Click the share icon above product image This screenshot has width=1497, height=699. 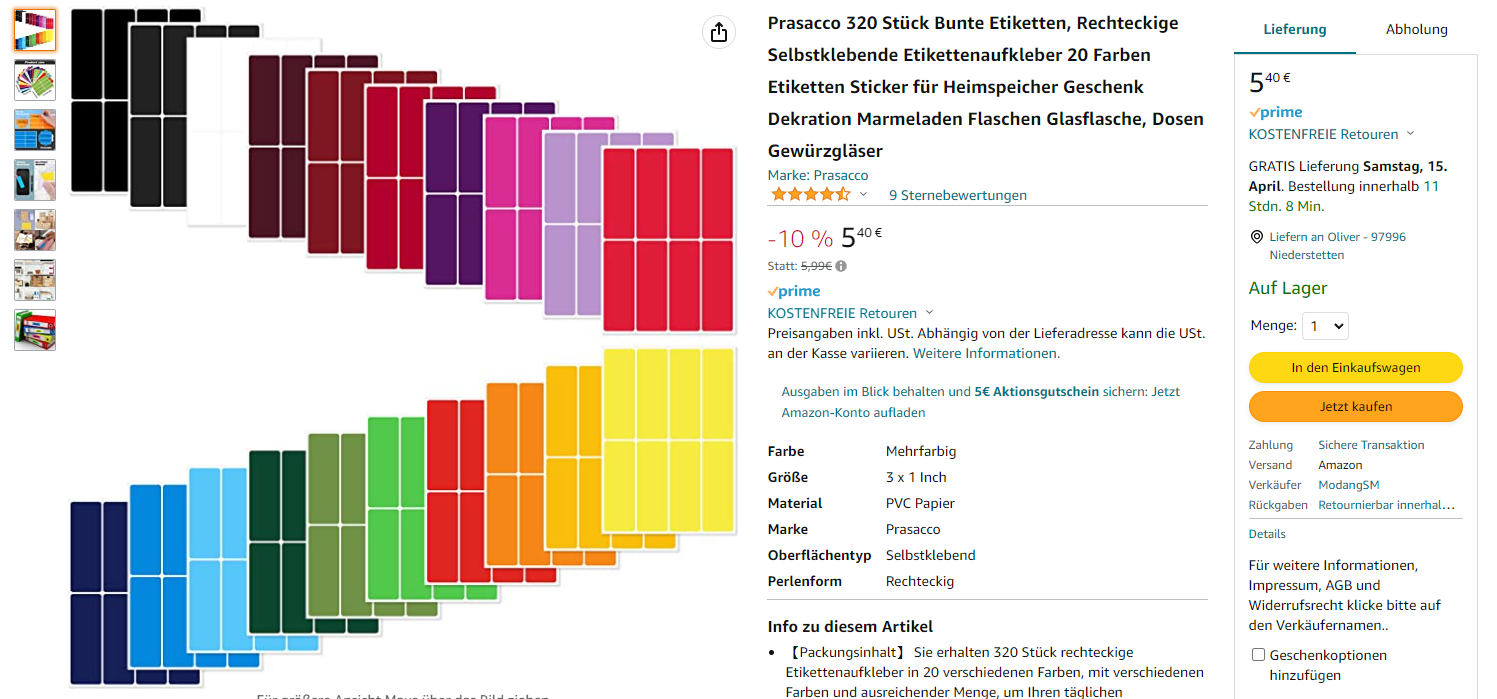click(718, 32)
